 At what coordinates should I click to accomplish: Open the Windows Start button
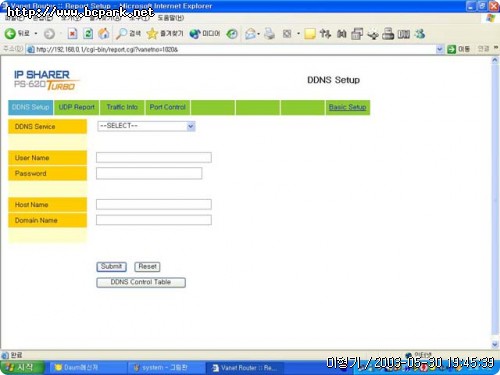click(x=22, y=367)
